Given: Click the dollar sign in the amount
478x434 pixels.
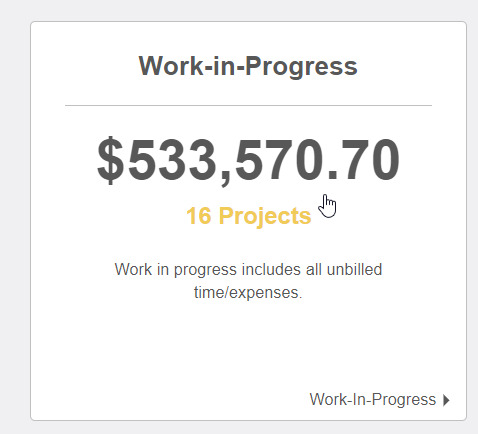Looking at the screenshot, I should click(x=111, y=160).
